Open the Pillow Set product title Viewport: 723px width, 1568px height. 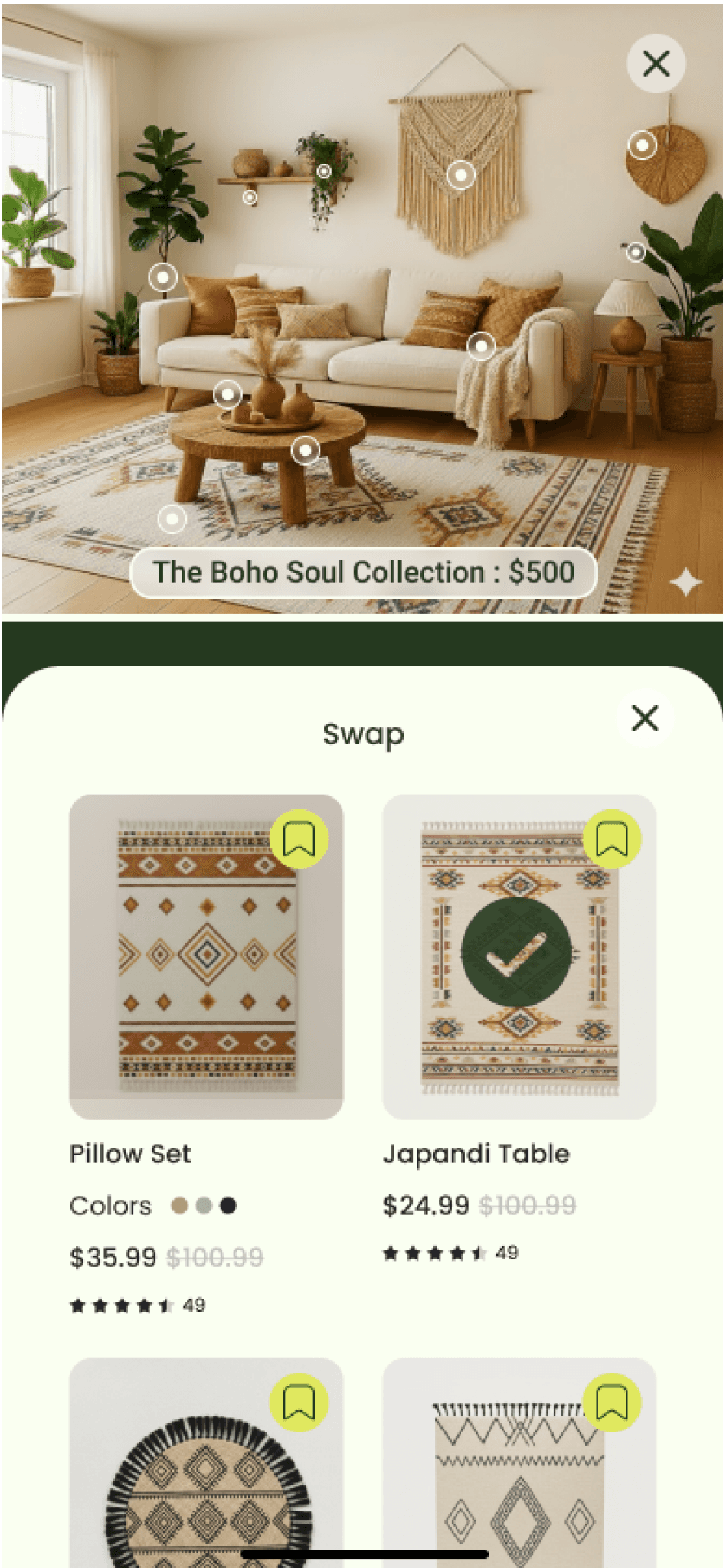(x=130, y=1154)
